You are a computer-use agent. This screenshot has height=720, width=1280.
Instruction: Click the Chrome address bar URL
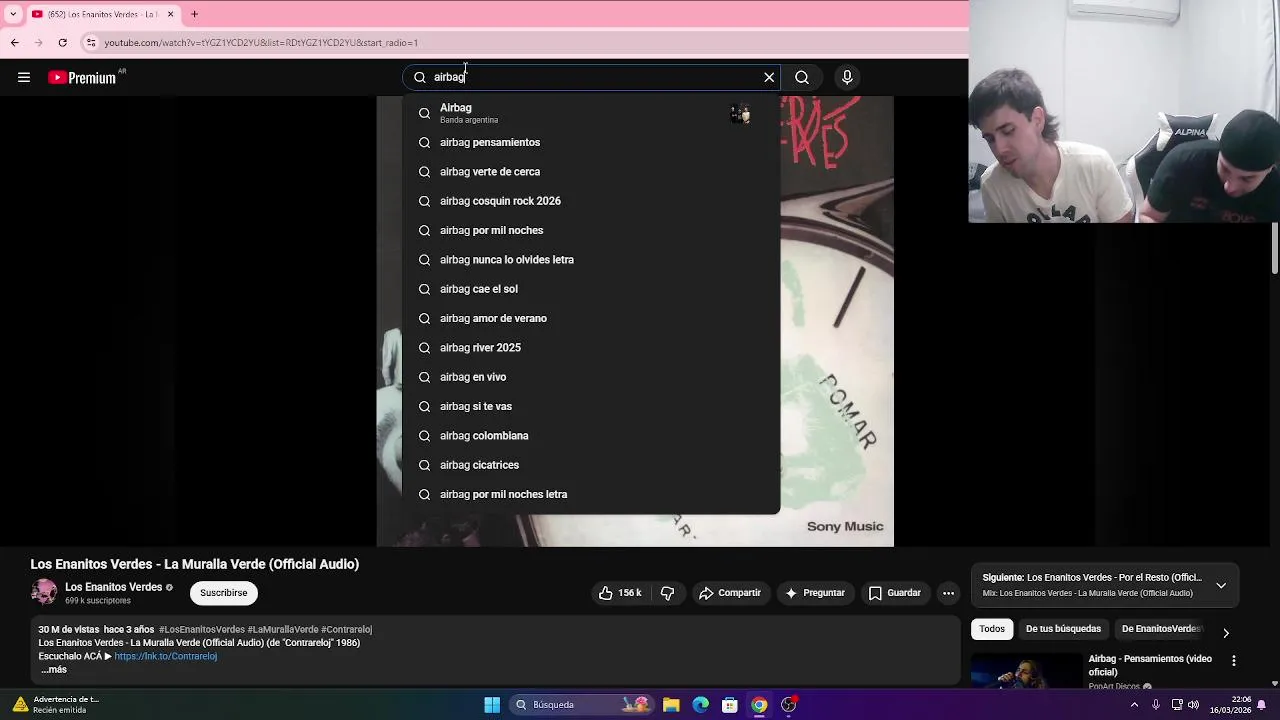pyautogui.click(x=262, y=43)
